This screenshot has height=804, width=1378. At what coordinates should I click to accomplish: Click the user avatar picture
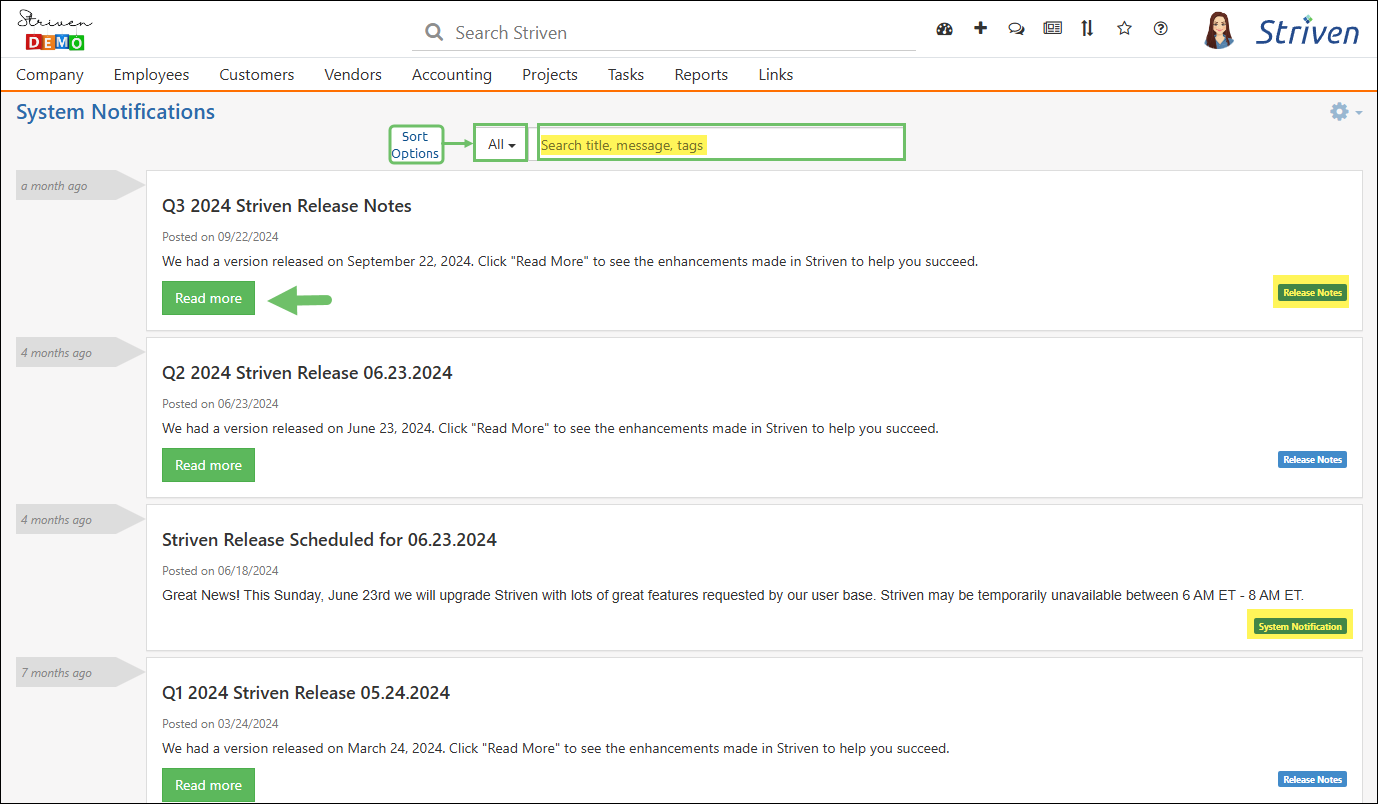[1218, 30]
